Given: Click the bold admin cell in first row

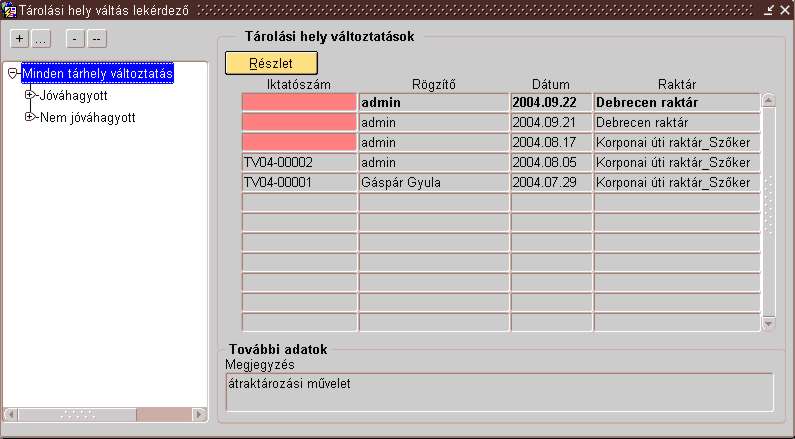Looking at the screenshot, I should click(434, 102).
